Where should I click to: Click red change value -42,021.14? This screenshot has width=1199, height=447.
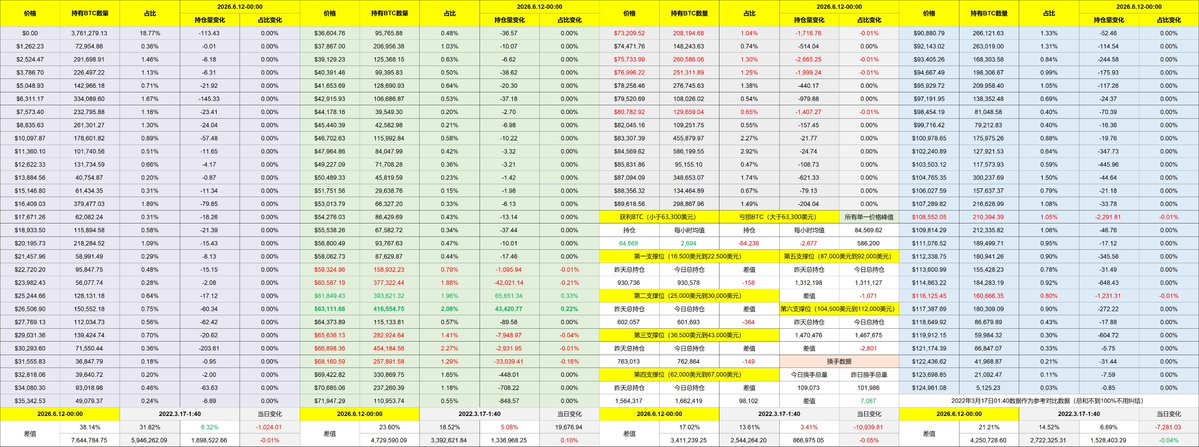(x=508, y=283)
